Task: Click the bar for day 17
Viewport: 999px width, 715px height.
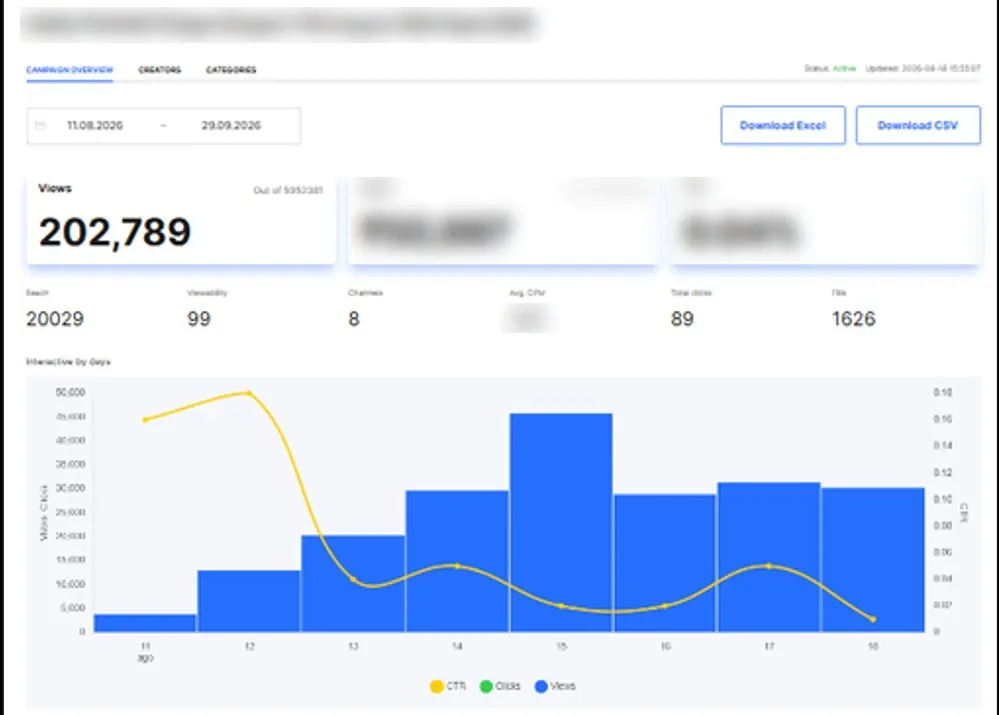Action: point(769,557)
